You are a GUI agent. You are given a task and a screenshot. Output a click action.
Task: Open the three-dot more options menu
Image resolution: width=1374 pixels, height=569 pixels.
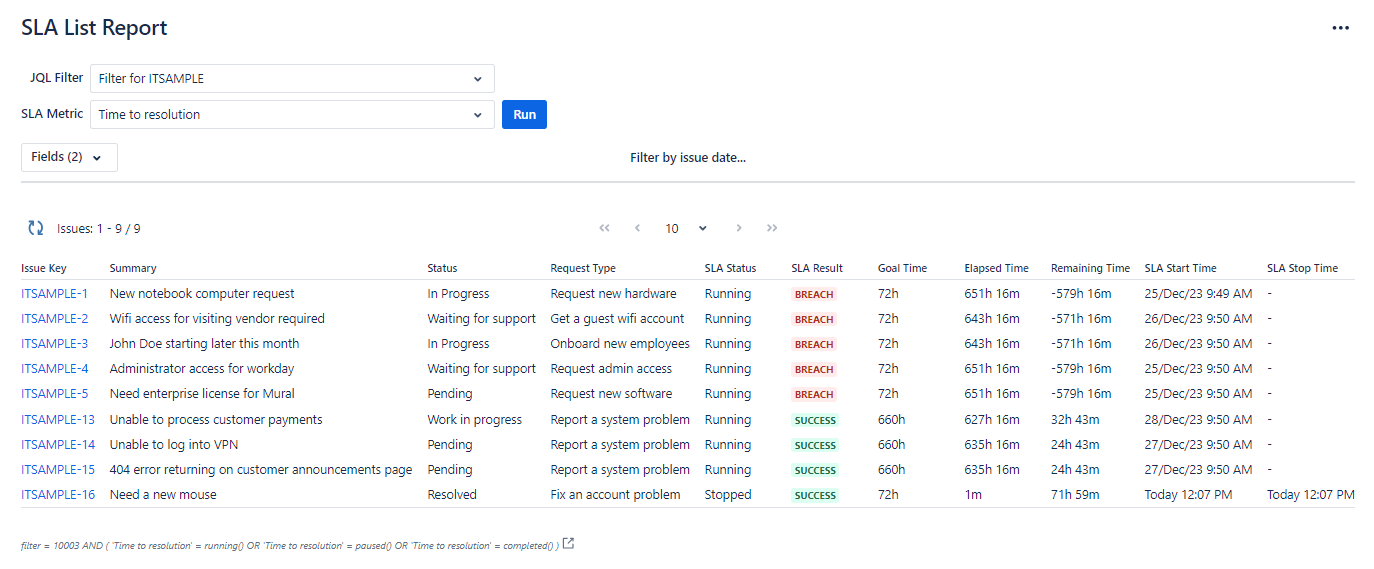click(1340, 28)
